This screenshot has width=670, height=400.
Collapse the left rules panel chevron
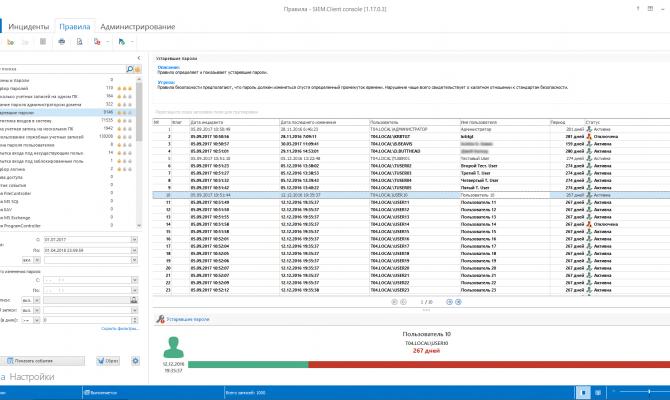coord(138,58)
